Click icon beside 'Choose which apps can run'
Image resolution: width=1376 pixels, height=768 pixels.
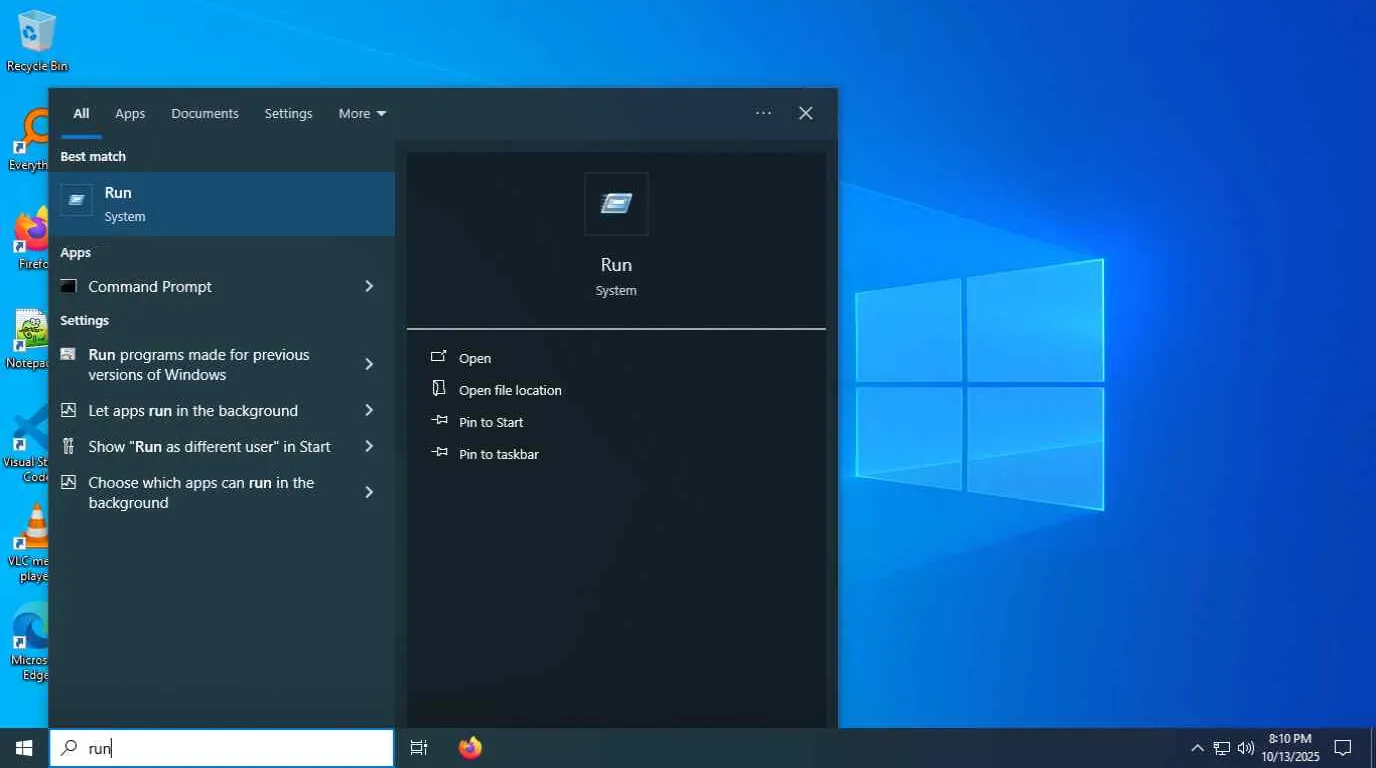coord(68,482)
